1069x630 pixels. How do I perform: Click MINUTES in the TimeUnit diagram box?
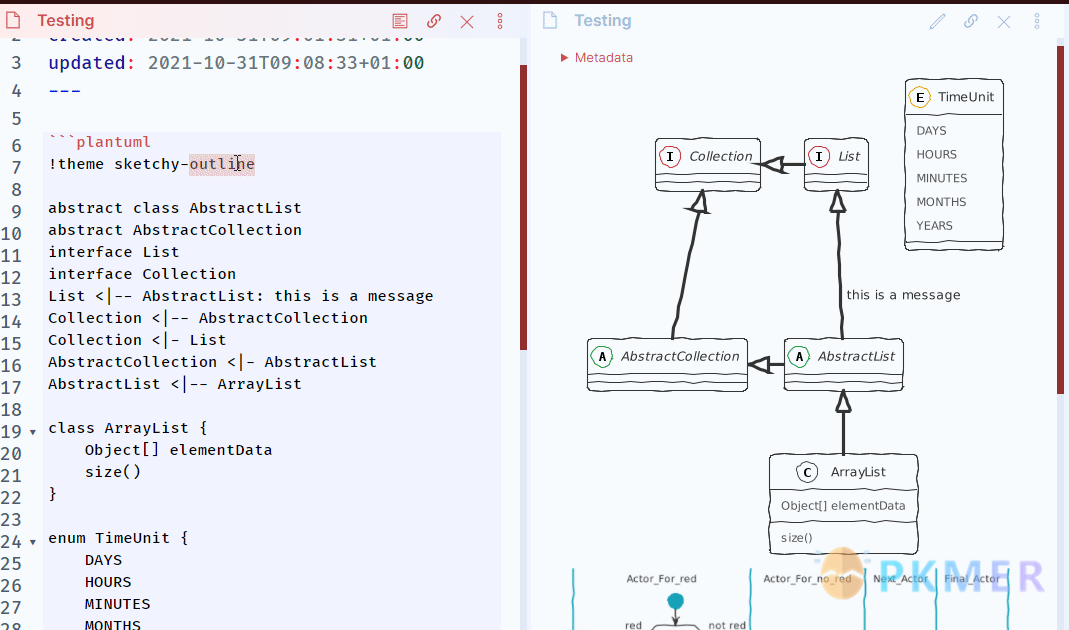[942, 179]
